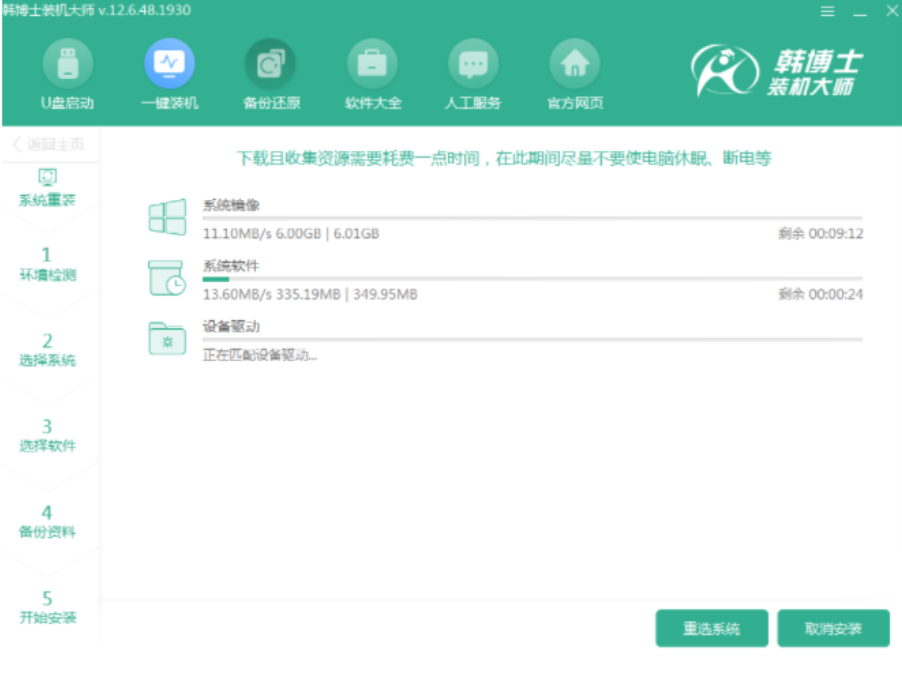This screenshot has width=902, height=676.
Task: Jump to step 3 选择软件
Action: coord(47,436)
